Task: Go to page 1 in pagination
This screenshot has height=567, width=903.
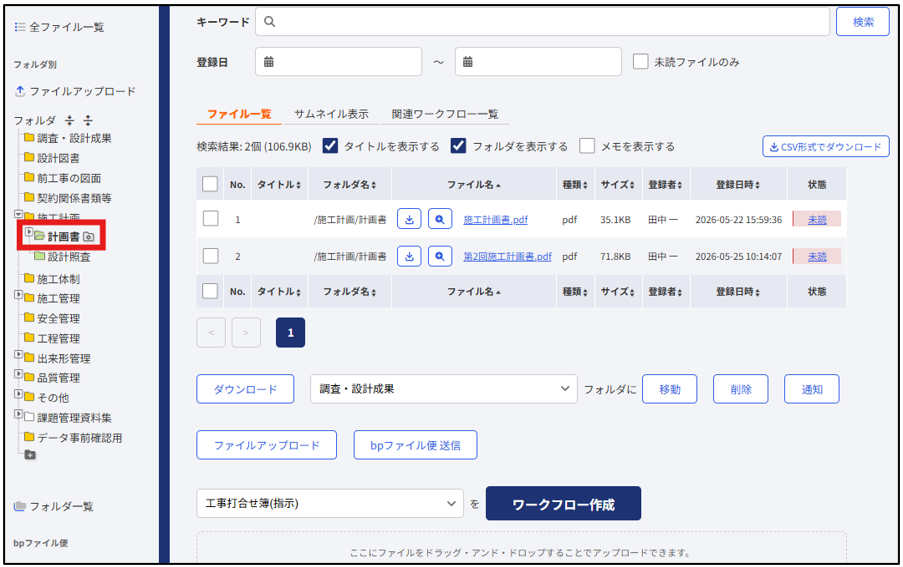Action: tap(290, 333)
